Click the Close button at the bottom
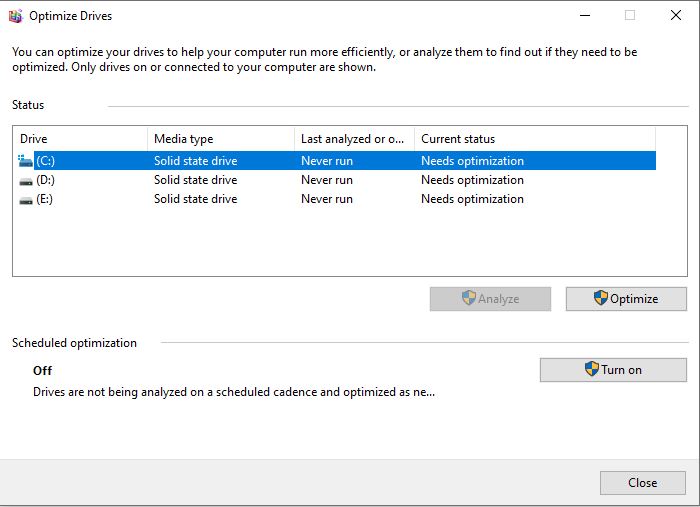Viewport: 700px width, 507px height. coord(642,482)
